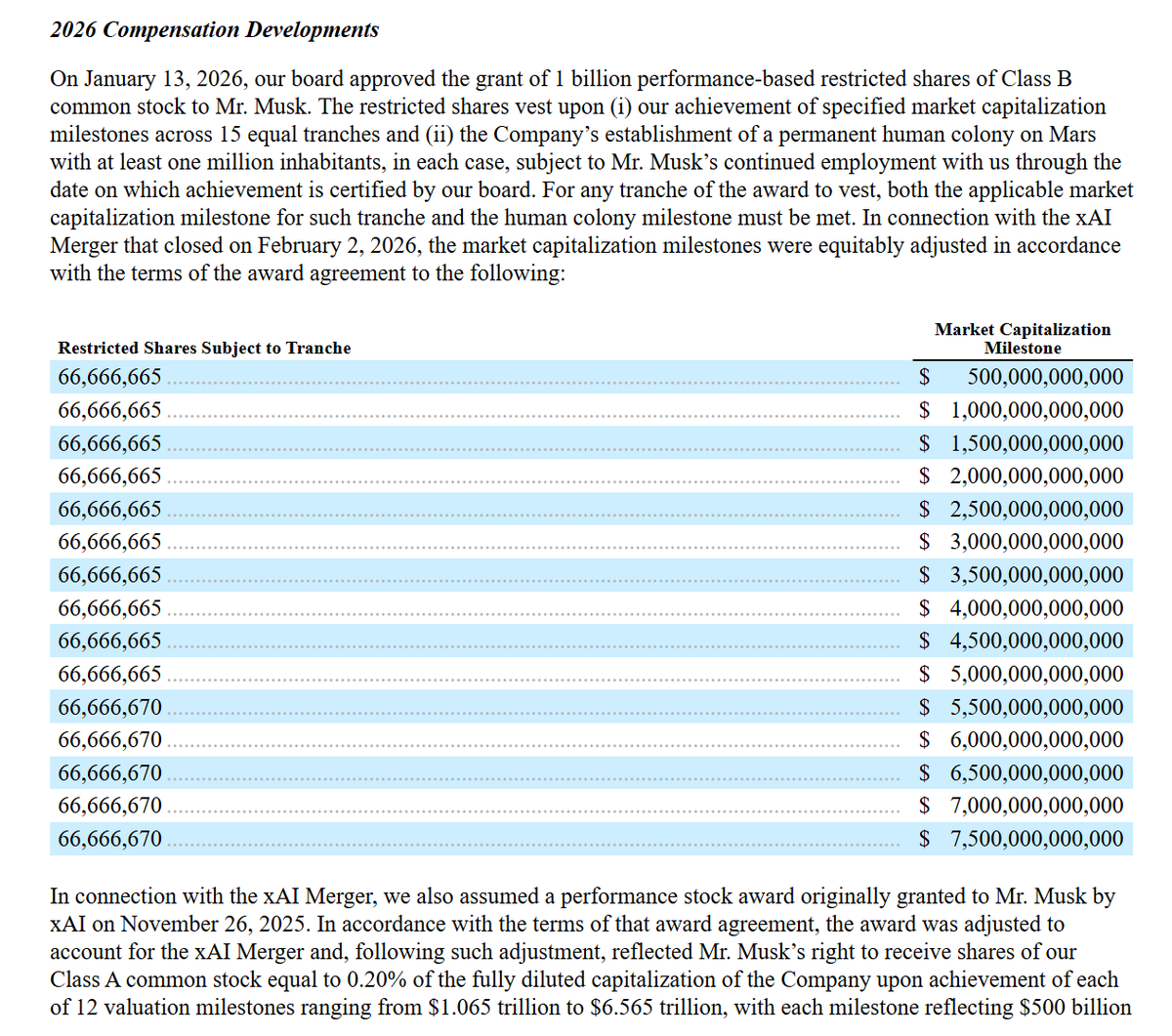Screen dimensions: 1172x1036
Task: Click 66,666,665 in the 500,000,000,000 row
Action: [110, 377]
